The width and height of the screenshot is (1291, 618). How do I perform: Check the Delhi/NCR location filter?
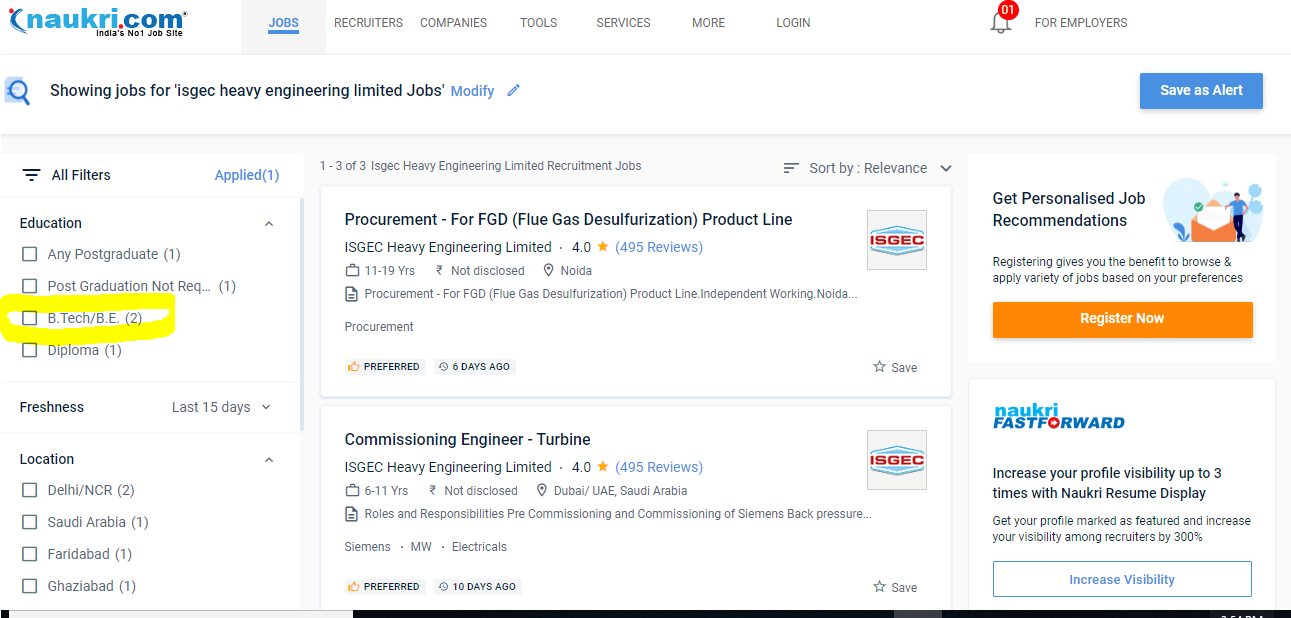coord(30,490)
